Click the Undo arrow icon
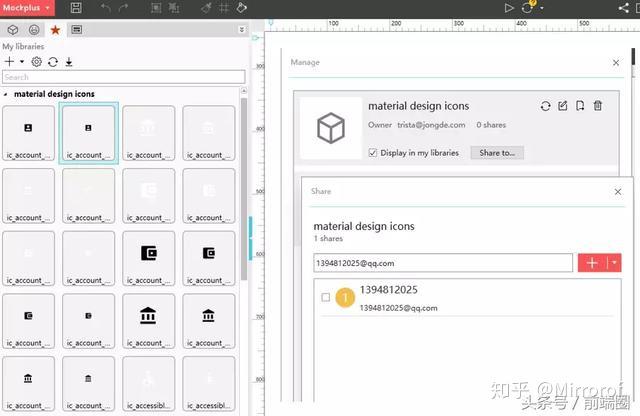The width and height of the screenshot is (640, 416). [x=106, y=8]
